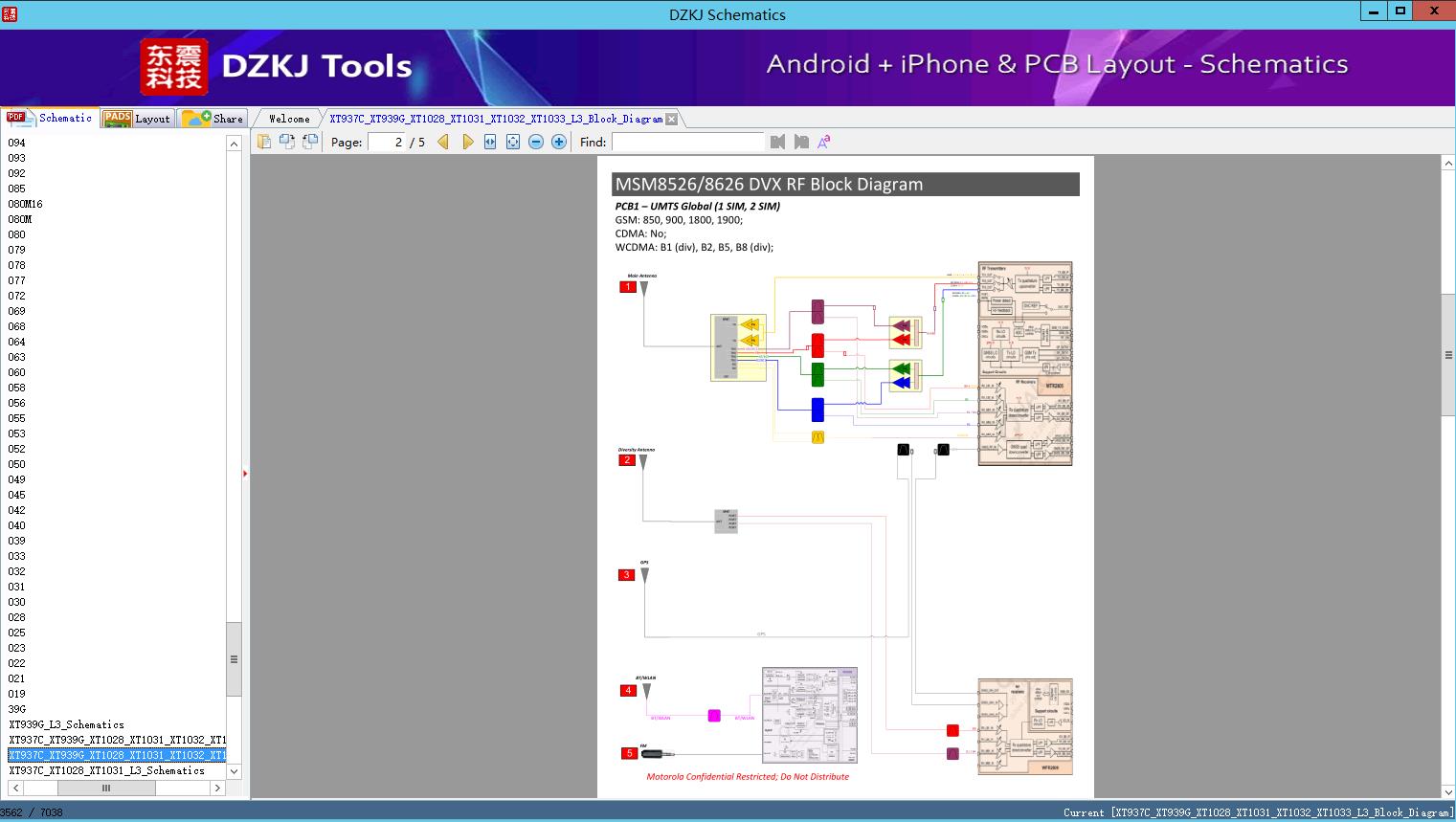Open XT937C_XT1028_XT1031_L3_Schematics entry
Screen dimensions: 1456x822
click(106, 770)
